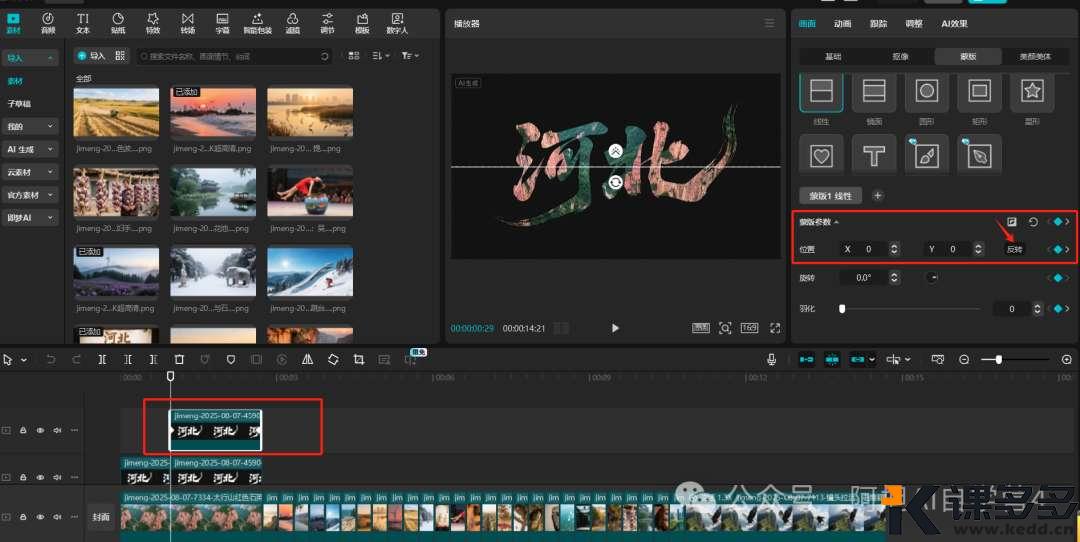Click the 反转 (invert) mask button
The height and width of the screenshot is (542, 1080).
click(x=1015, y=249)
